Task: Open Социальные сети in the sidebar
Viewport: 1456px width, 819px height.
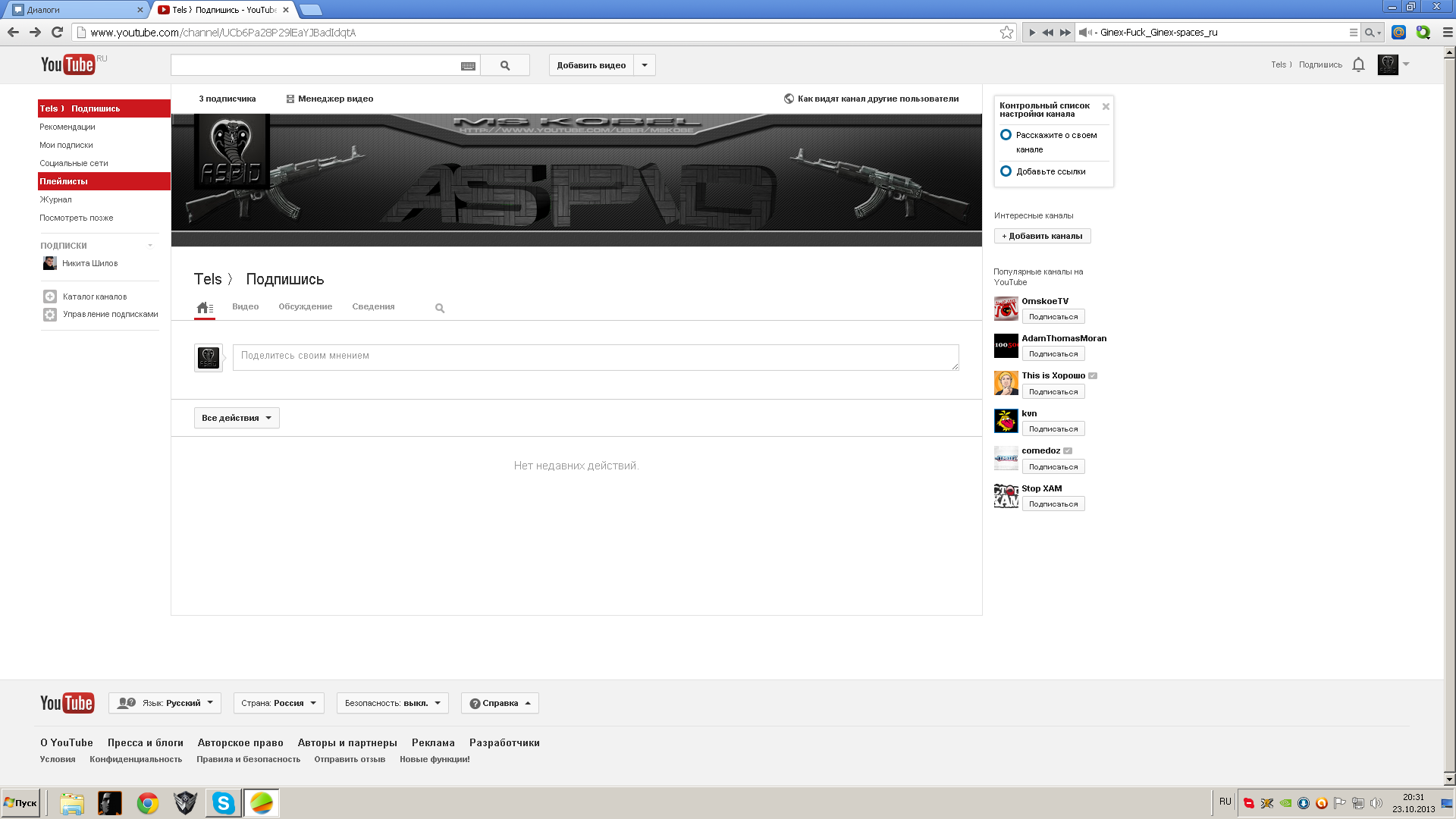Action: [74, 163]
